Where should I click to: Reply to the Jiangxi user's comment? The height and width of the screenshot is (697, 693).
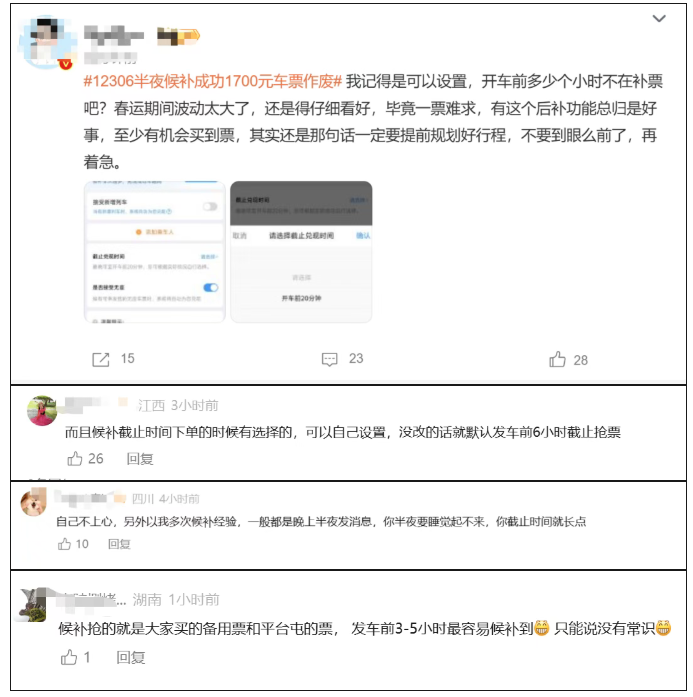point(140,459)
